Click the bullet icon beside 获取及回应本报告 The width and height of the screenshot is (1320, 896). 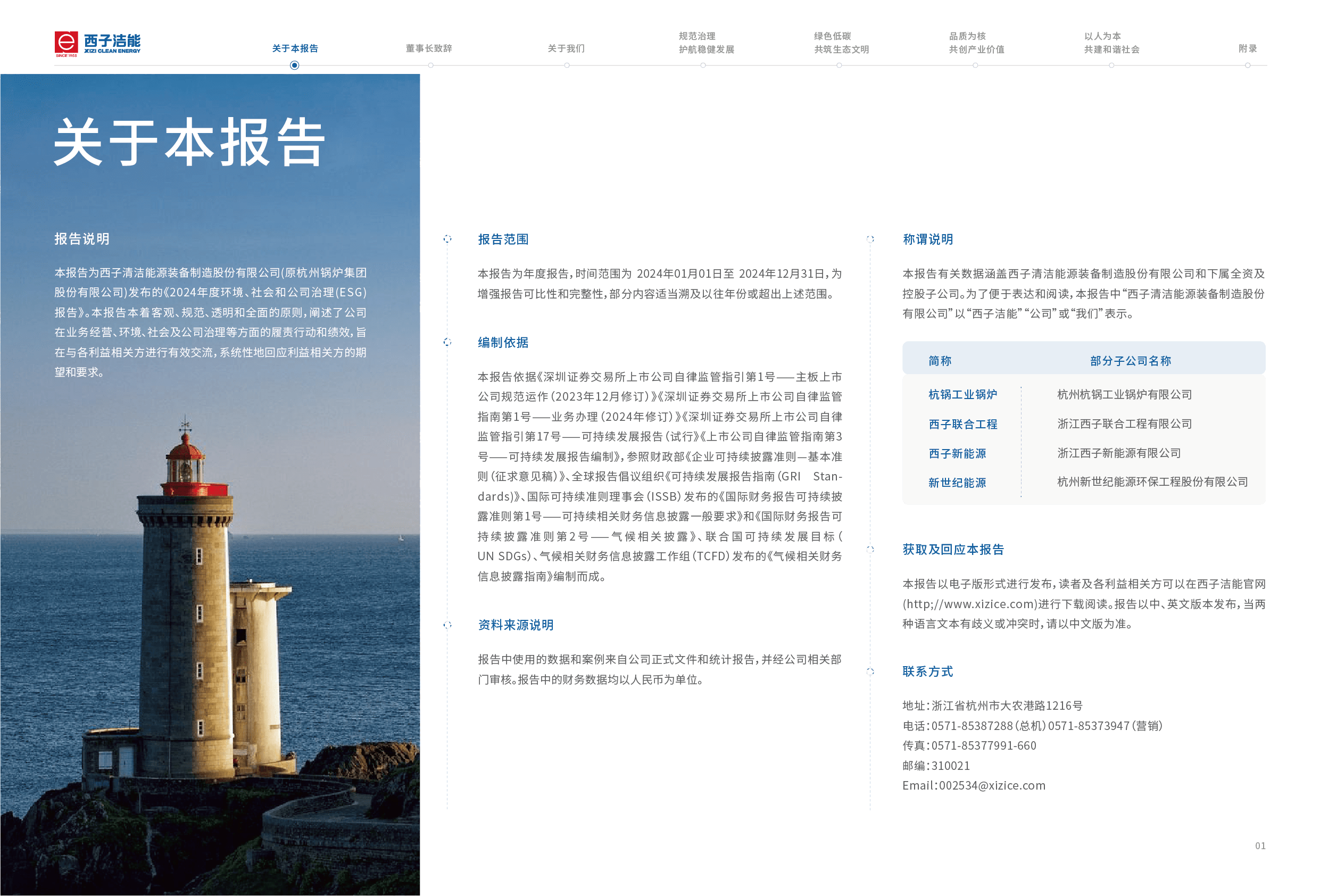click(x=870, y=550)
